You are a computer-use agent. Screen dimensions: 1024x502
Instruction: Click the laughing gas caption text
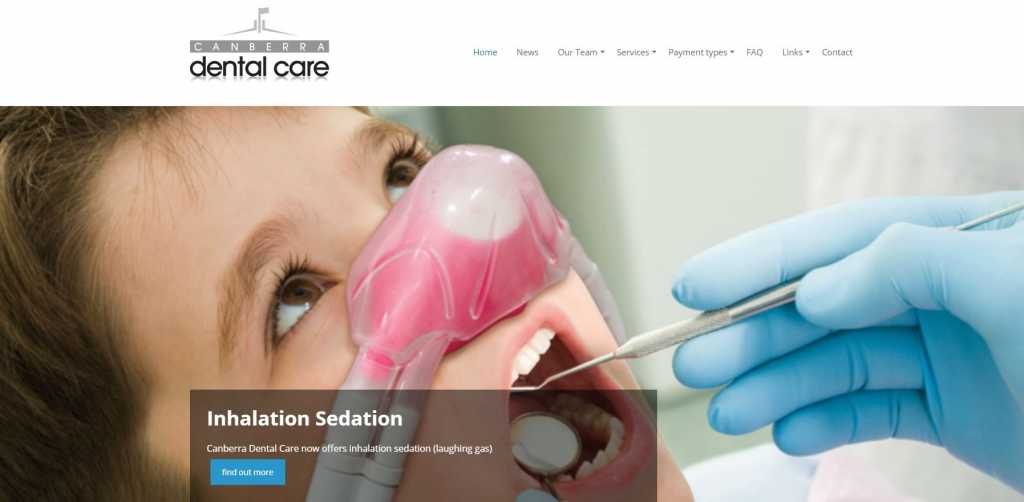pyautogui.click(x=349, y=448)
